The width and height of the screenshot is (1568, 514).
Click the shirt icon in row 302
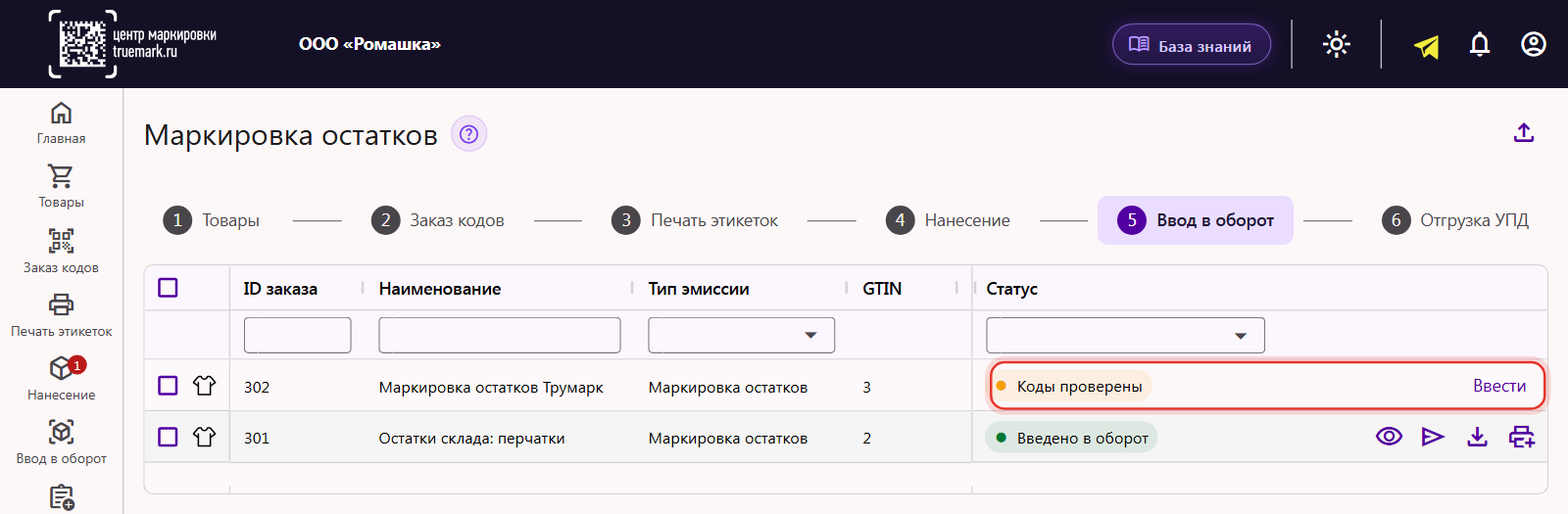204,386
